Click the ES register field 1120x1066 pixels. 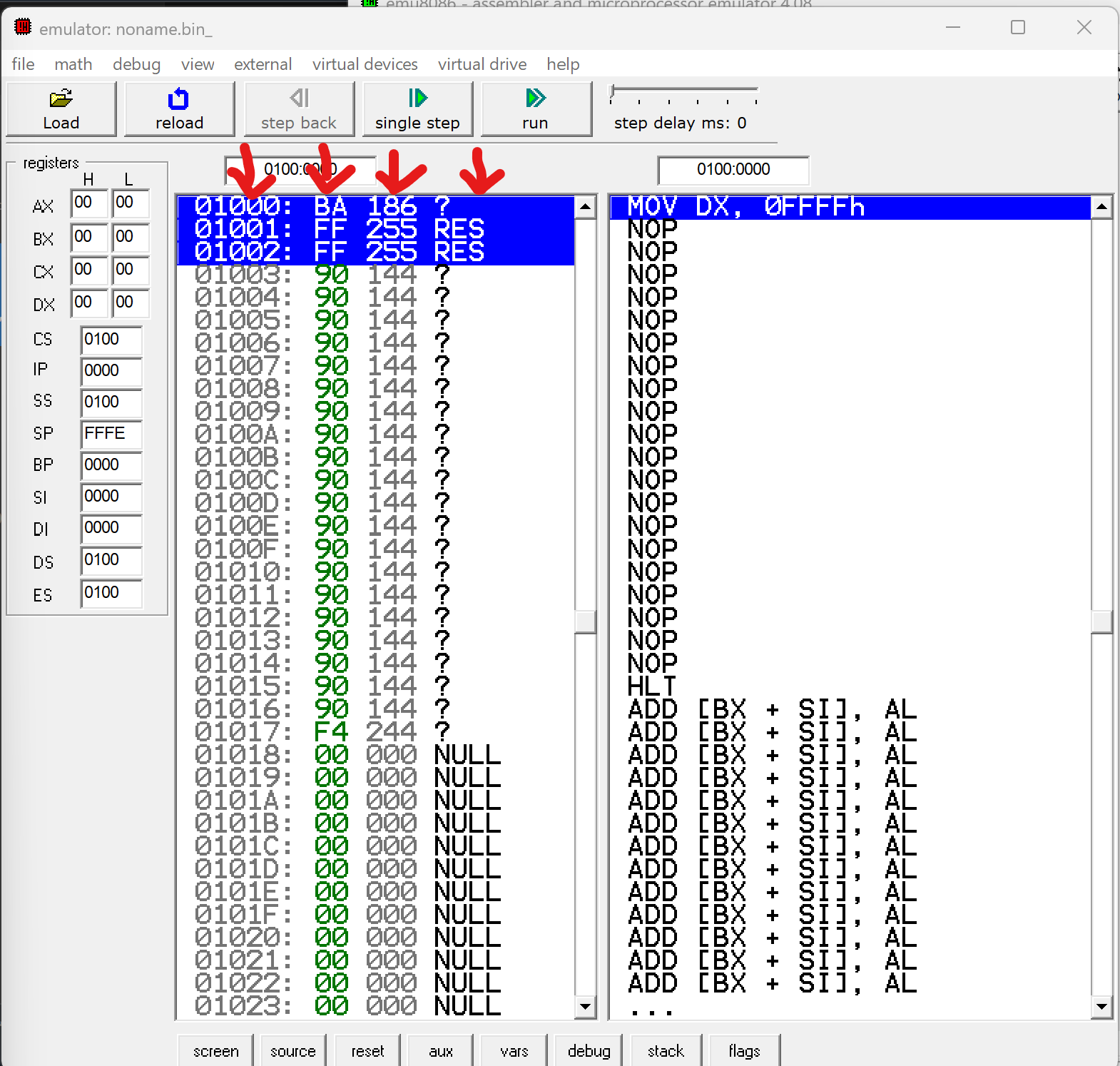111,593
